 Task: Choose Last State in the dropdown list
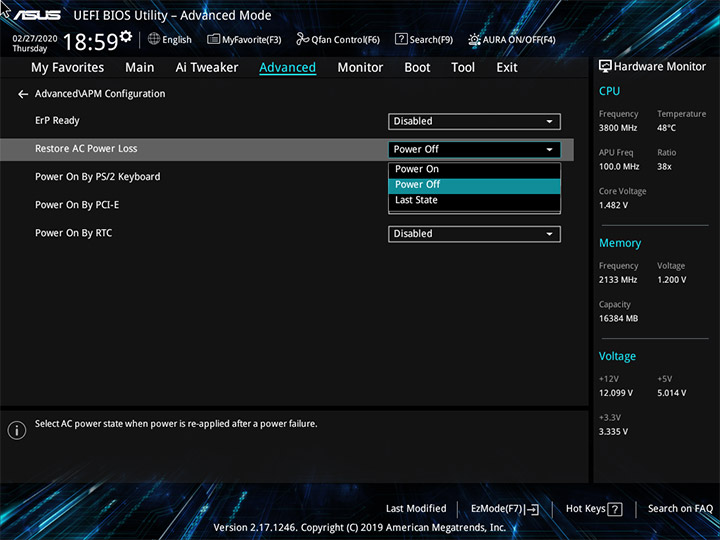pyautogui.click(x=474, y=200)
